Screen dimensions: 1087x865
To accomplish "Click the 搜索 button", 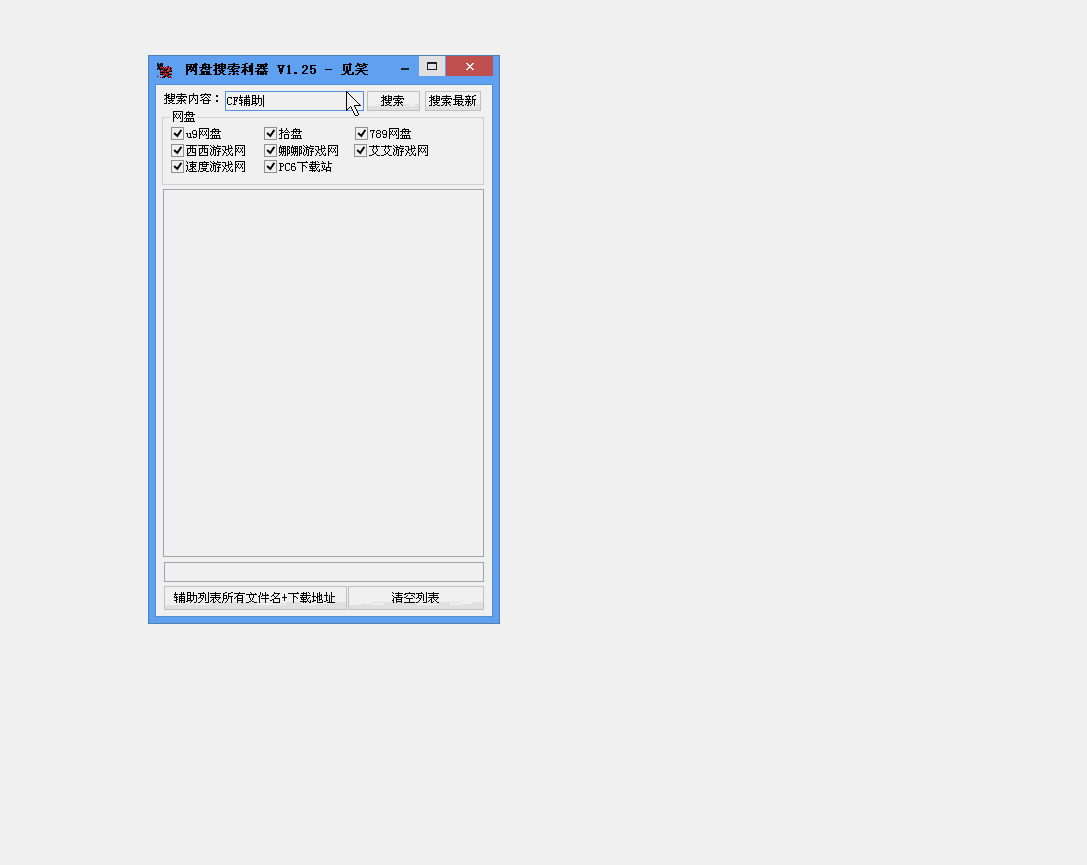I will [x=393, y=101].
